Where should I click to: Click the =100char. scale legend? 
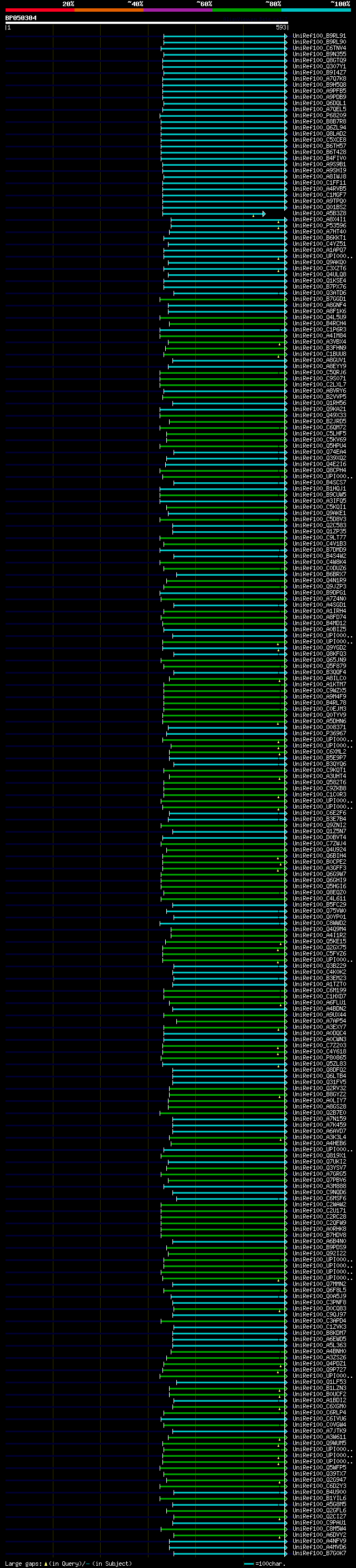pos(265,1564)
